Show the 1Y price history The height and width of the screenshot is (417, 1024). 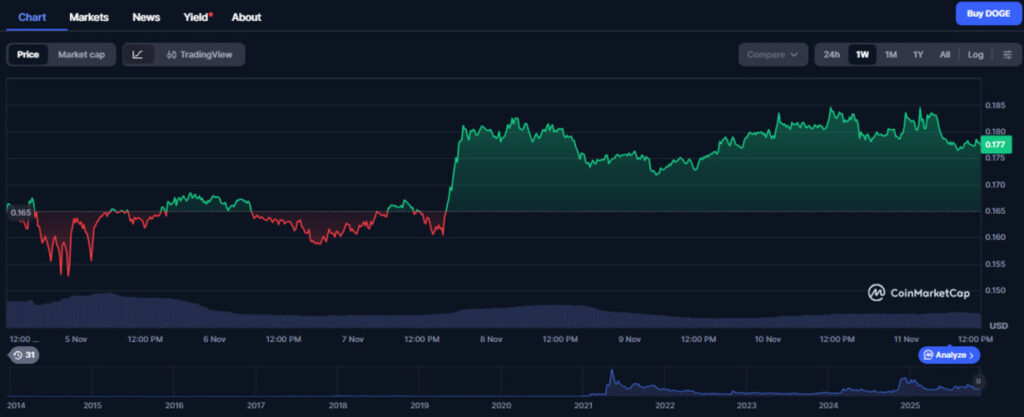click(x=918, y=55)
